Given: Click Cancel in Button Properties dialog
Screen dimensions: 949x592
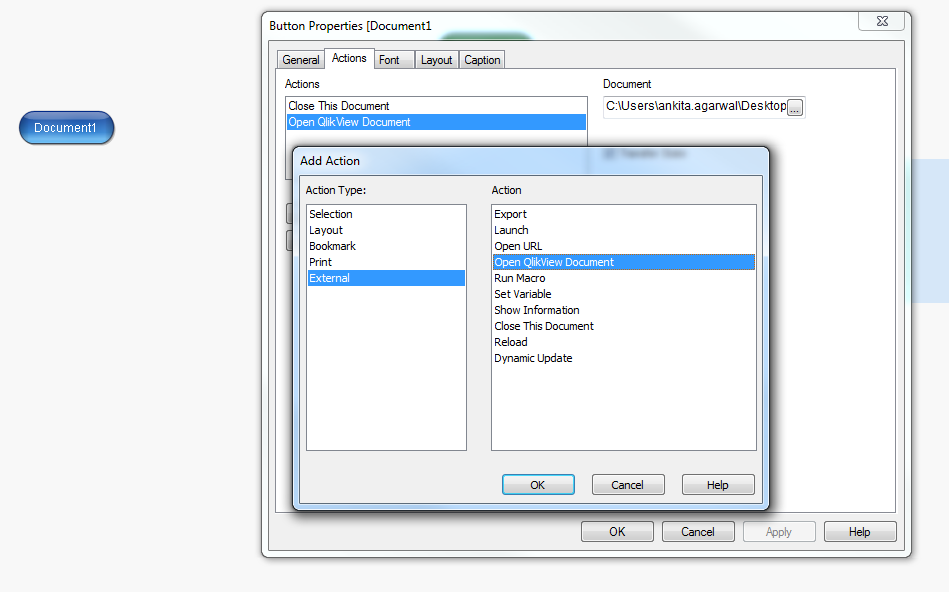Looking at the screenshot, I should click(698, 531).
